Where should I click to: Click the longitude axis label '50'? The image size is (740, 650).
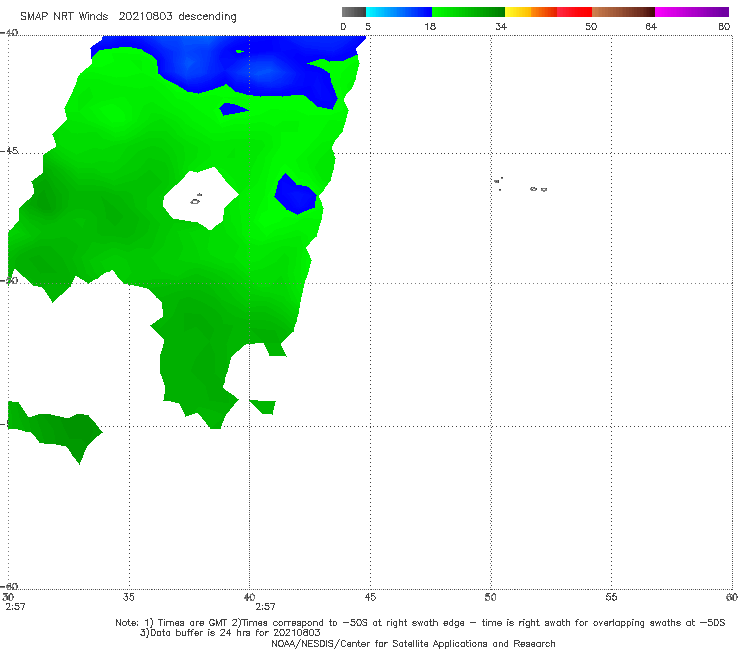pos(490,597)
